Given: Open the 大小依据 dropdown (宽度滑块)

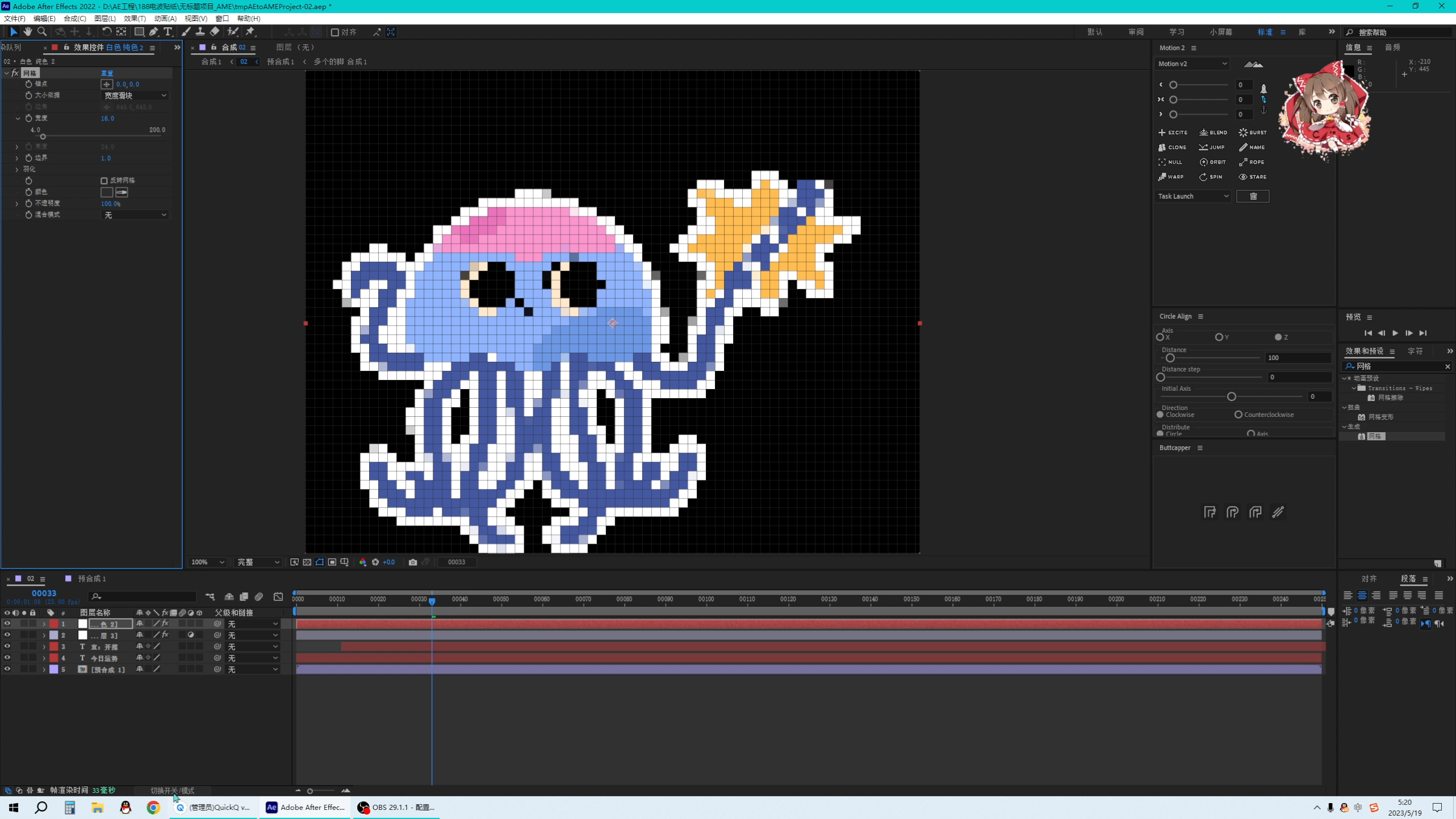Looking at the screenshot, I should click(x=135, y=95).
